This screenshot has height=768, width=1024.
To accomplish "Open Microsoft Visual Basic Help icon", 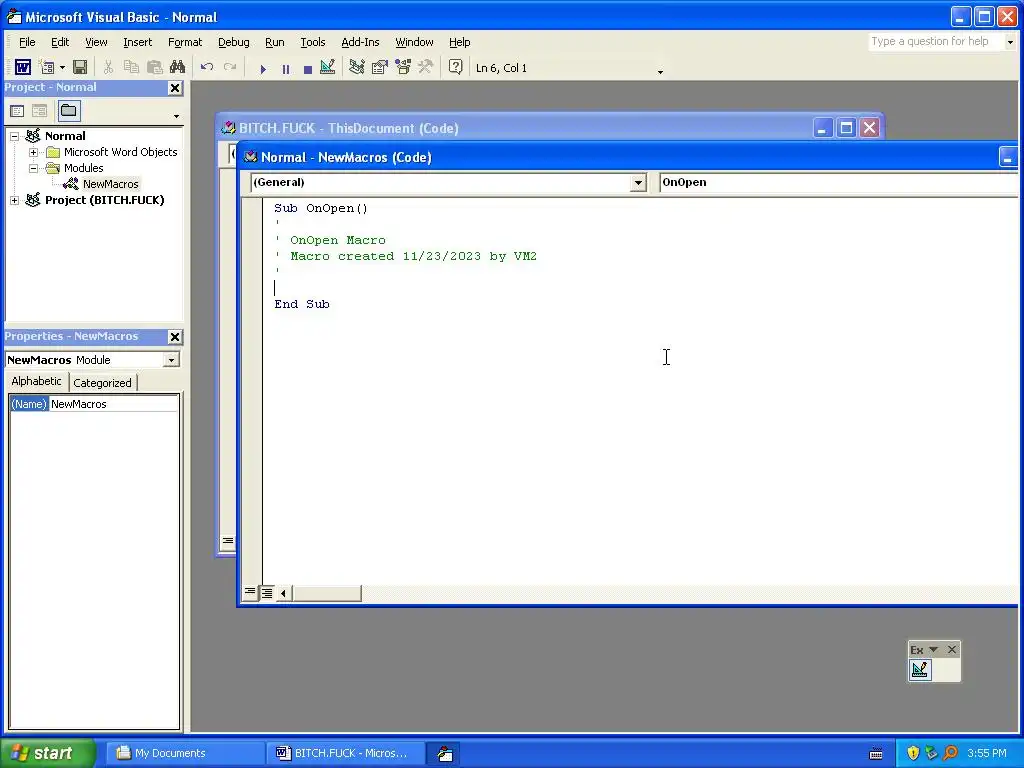I will [456, 67].
